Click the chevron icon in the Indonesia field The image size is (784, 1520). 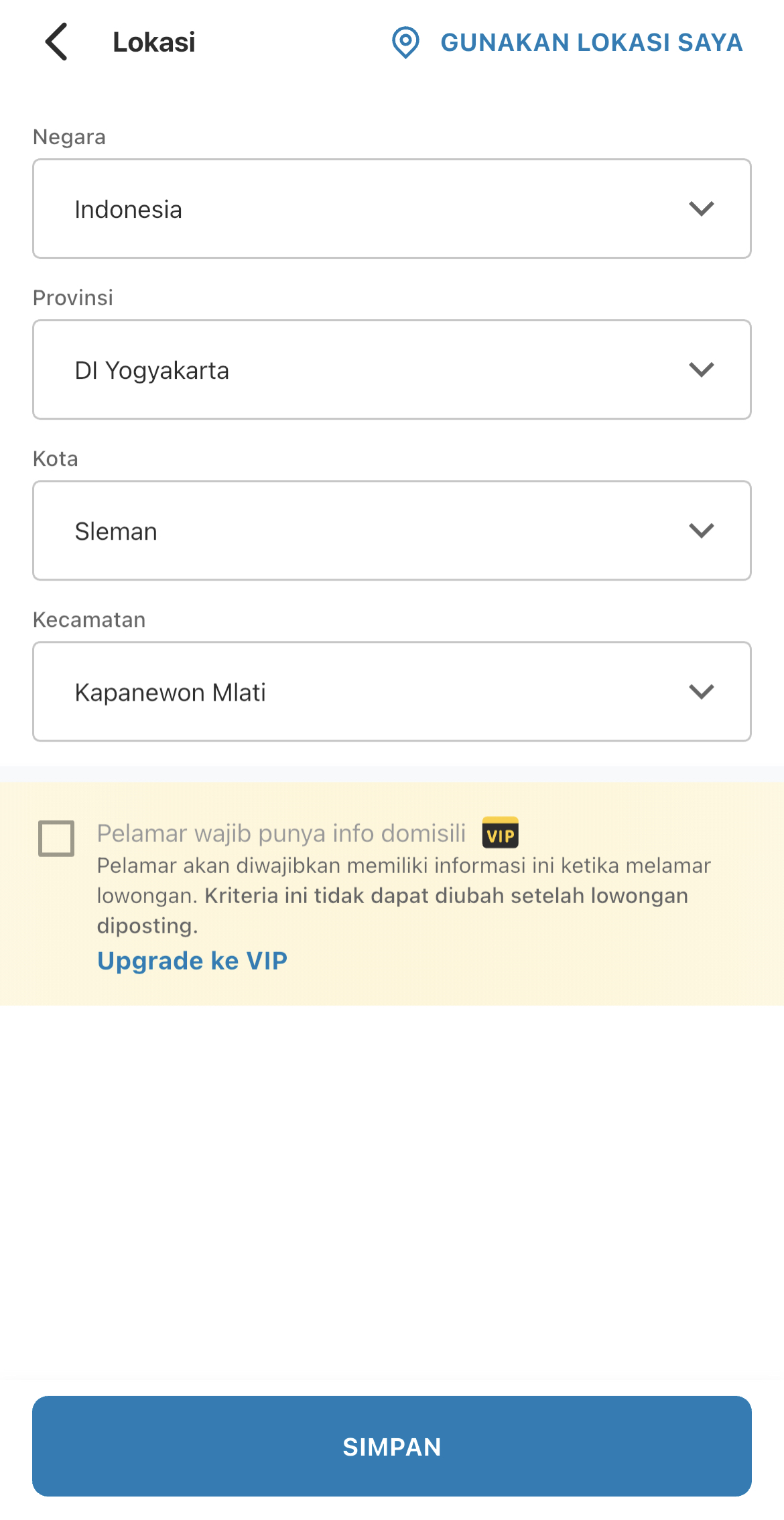[701, 209]
